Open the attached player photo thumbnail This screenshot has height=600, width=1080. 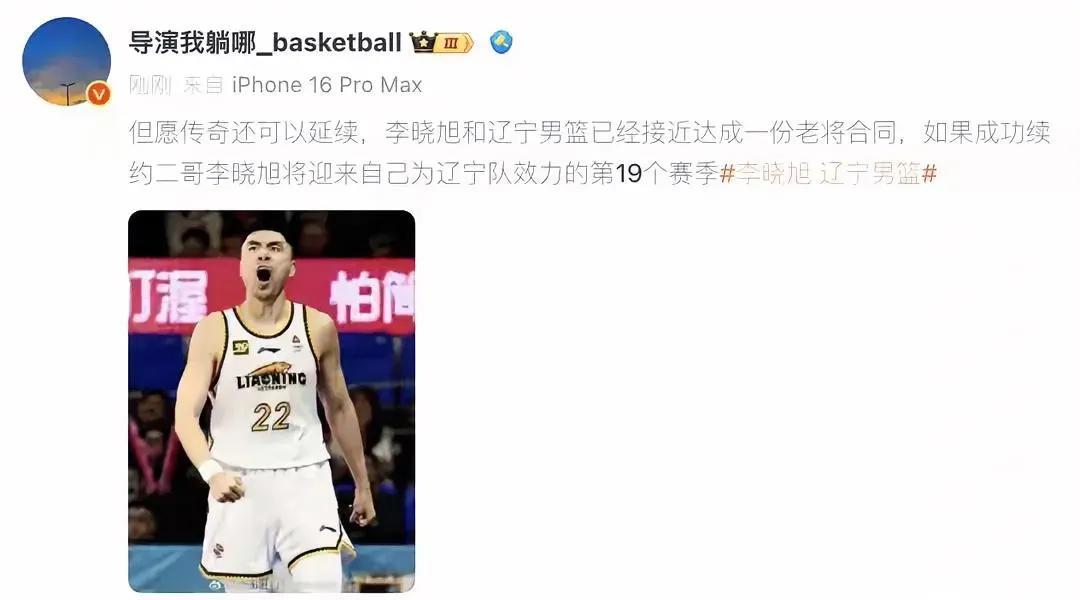tap(271, 401)
